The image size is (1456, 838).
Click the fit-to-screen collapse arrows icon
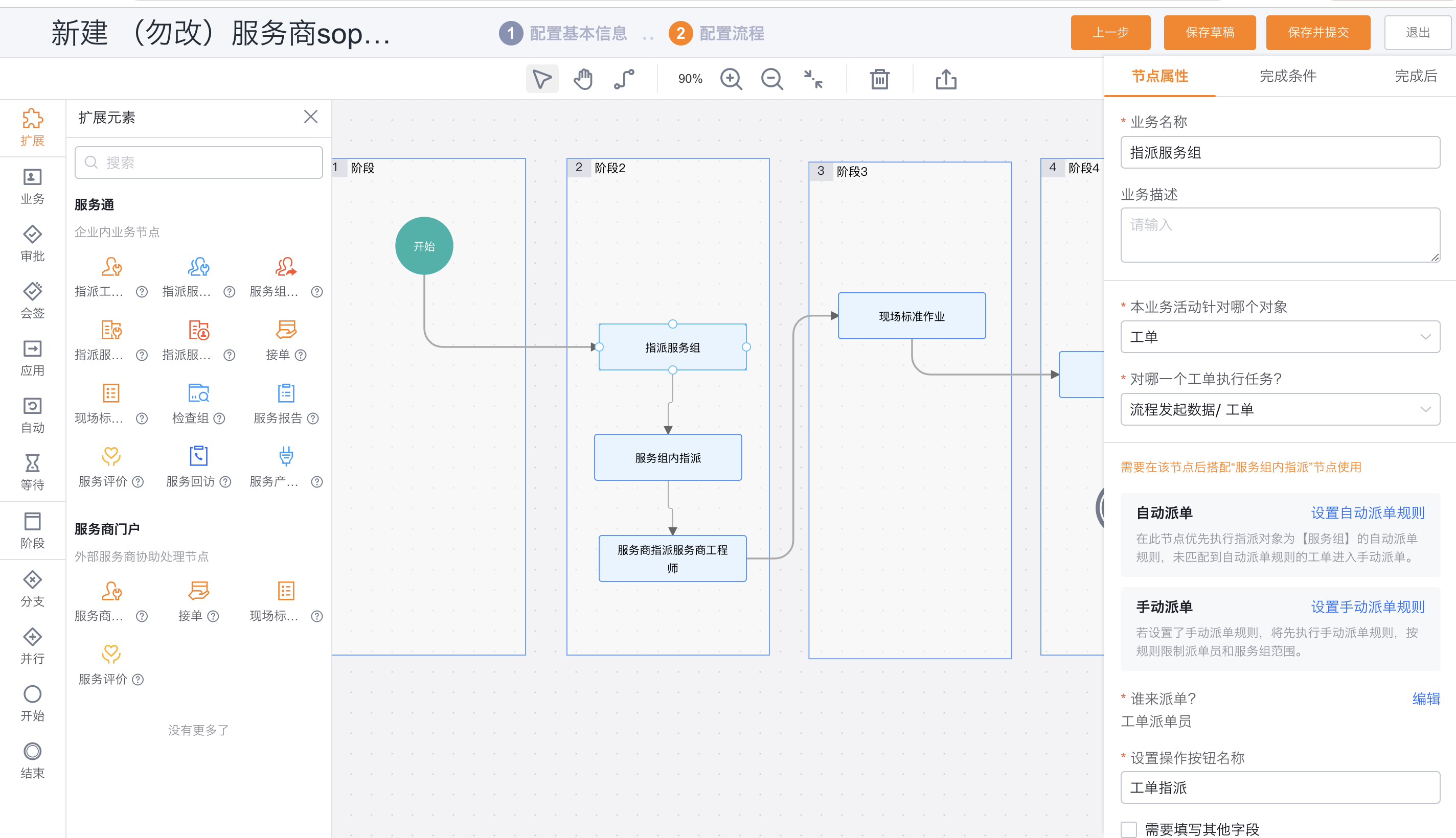click(813, 79)
